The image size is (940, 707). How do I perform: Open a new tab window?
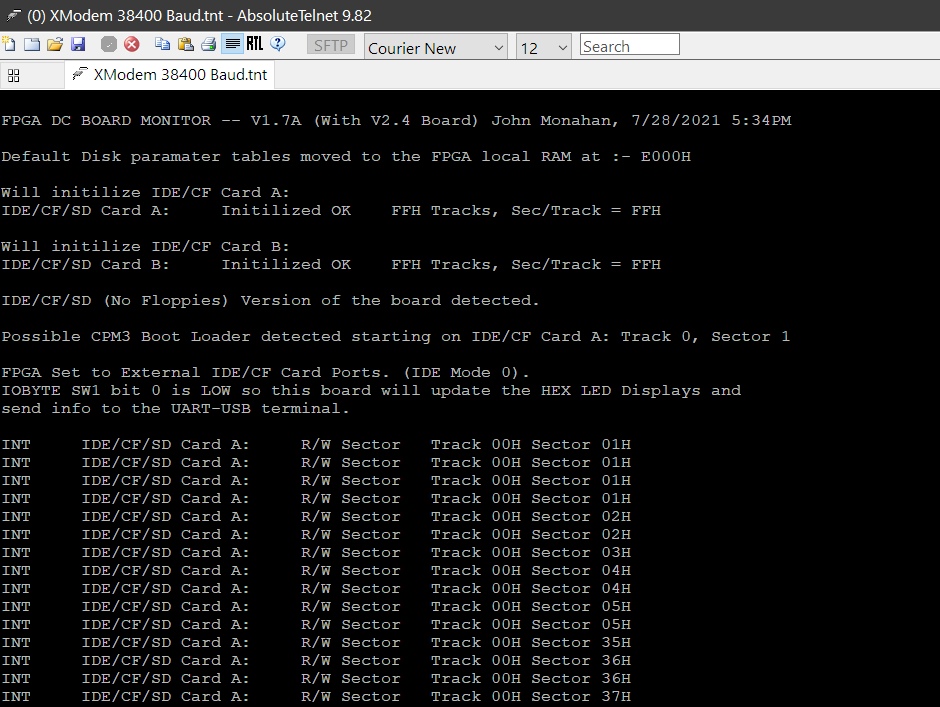(x=32, y=44)
